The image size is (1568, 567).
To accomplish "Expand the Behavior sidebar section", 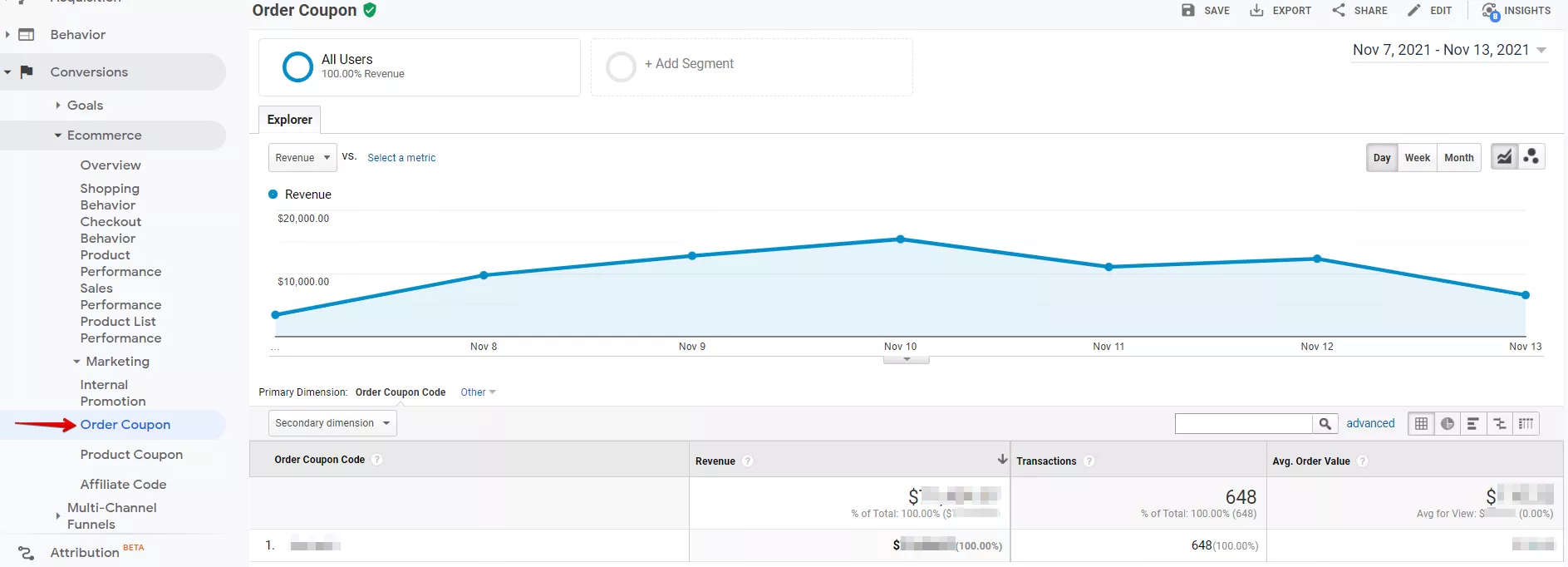I will click(7, 35).
